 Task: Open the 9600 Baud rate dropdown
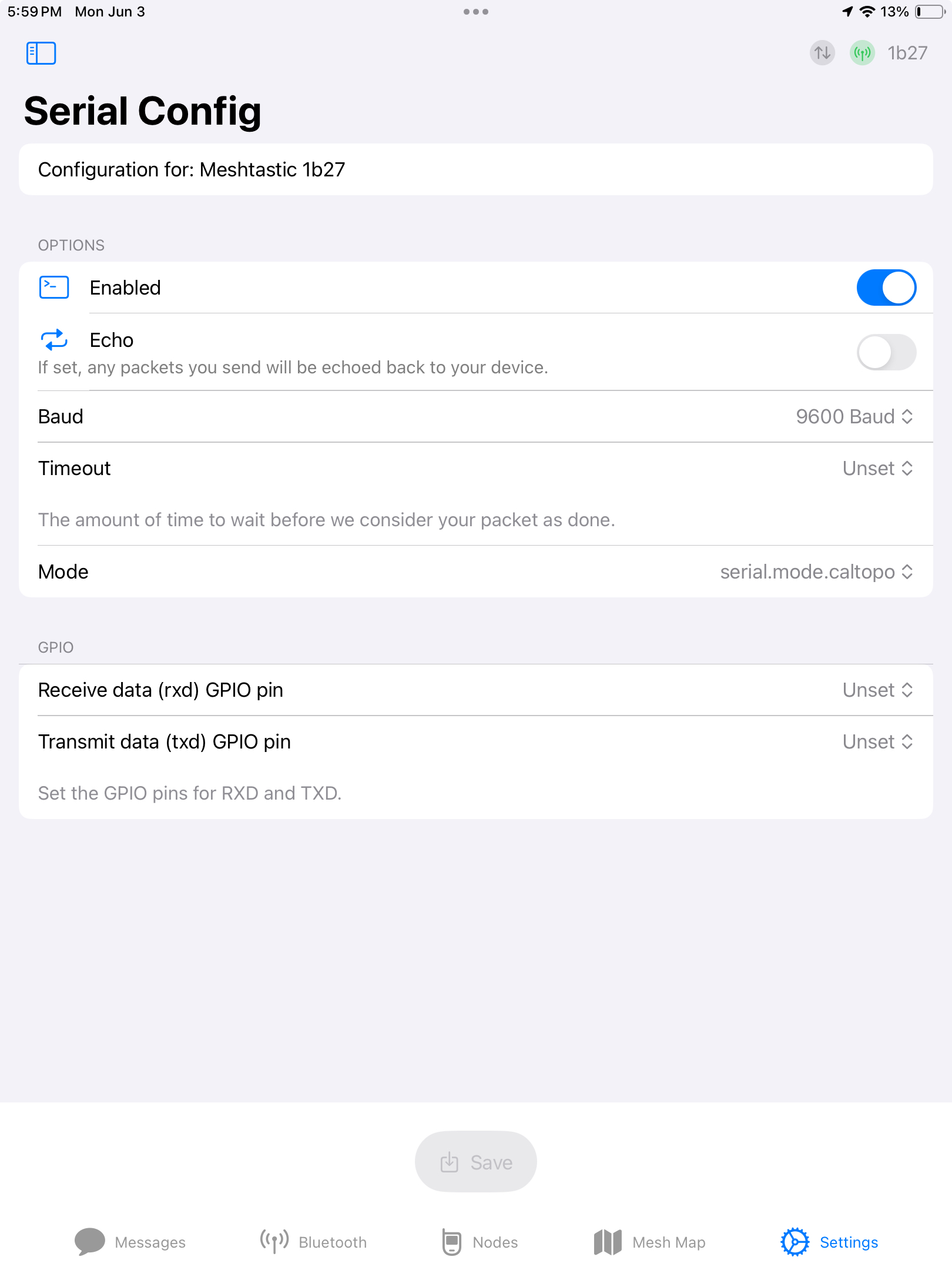click(854, 416)
